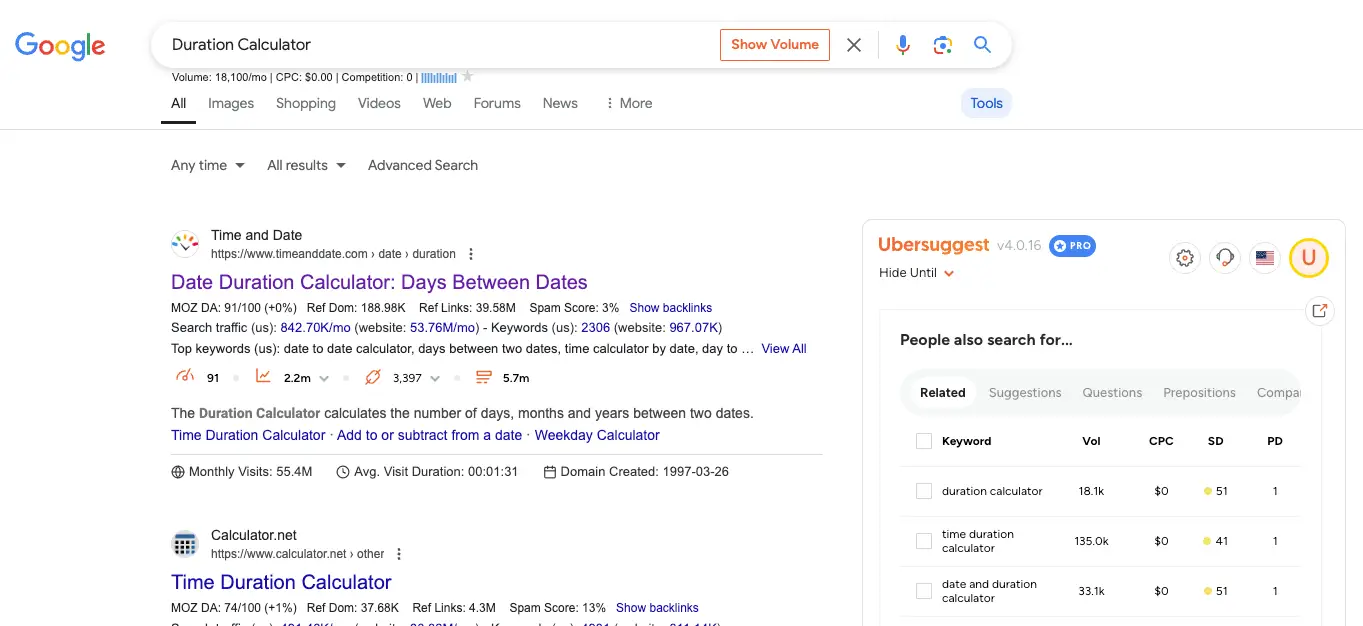Switch to the Shopping tab
The width and height of the screenshot is (1363, 626).
tap(306, 103)
